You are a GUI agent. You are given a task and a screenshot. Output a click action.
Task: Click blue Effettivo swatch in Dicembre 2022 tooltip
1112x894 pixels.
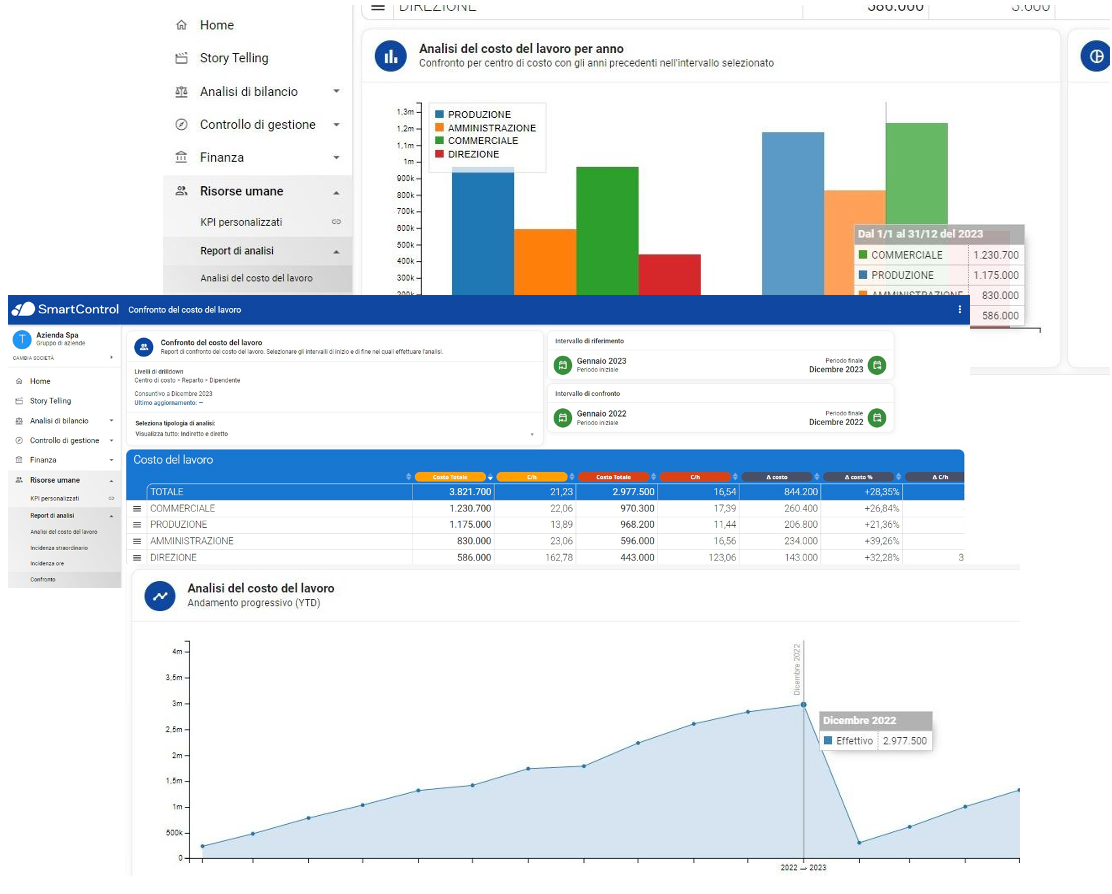pos(828,741)
